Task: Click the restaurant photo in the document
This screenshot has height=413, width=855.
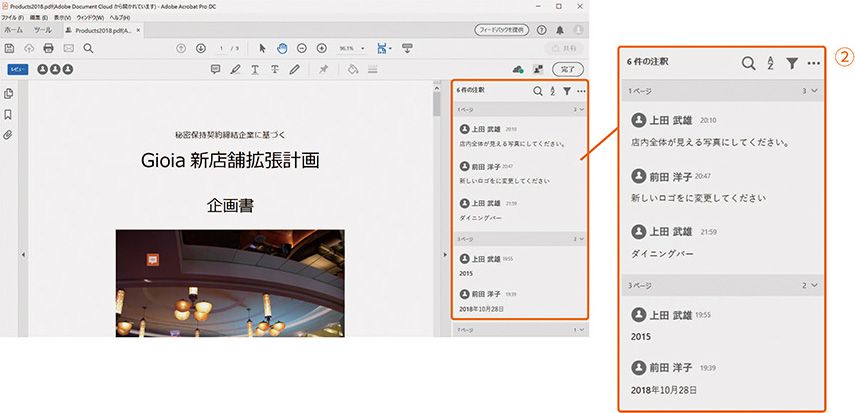Action: click(230, 283)
